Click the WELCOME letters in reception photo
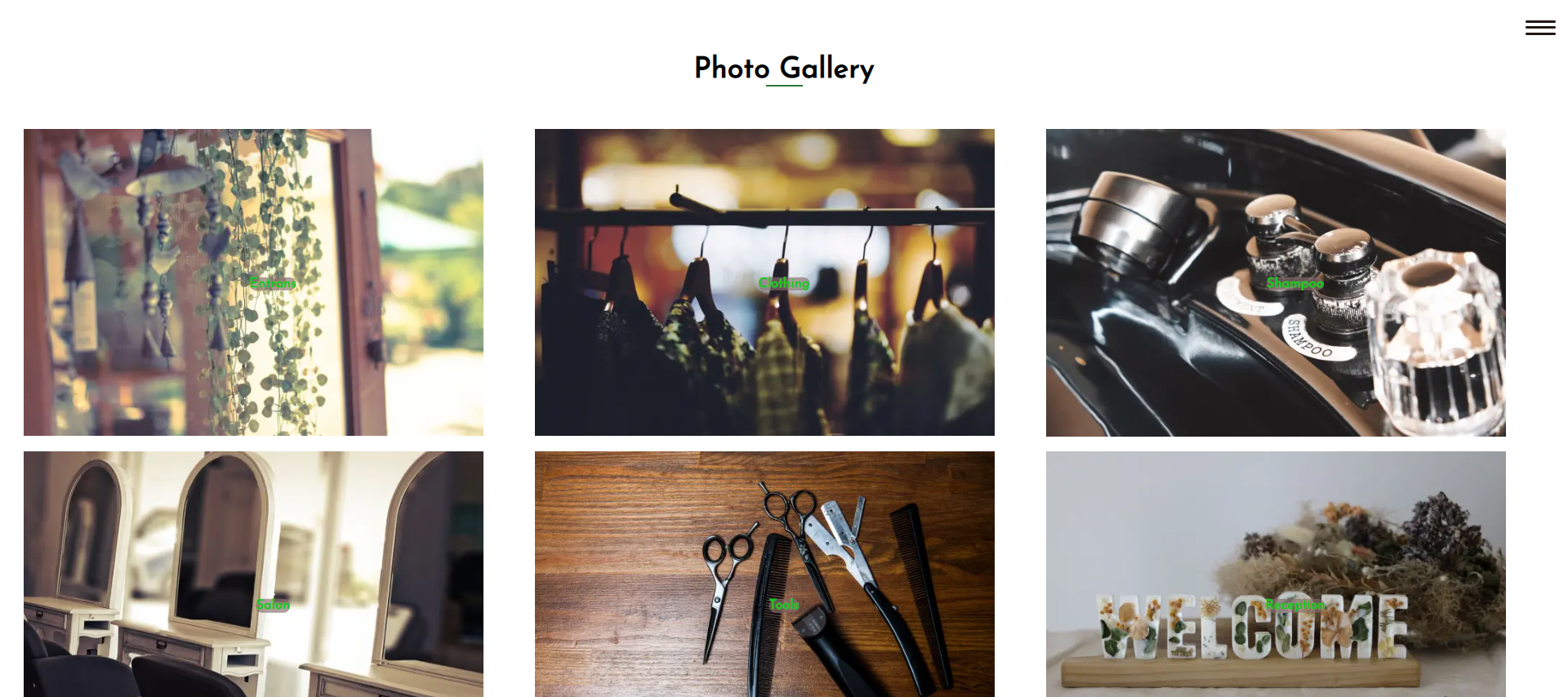This screenshot has width=1568, height=697. click(1252, 627)
